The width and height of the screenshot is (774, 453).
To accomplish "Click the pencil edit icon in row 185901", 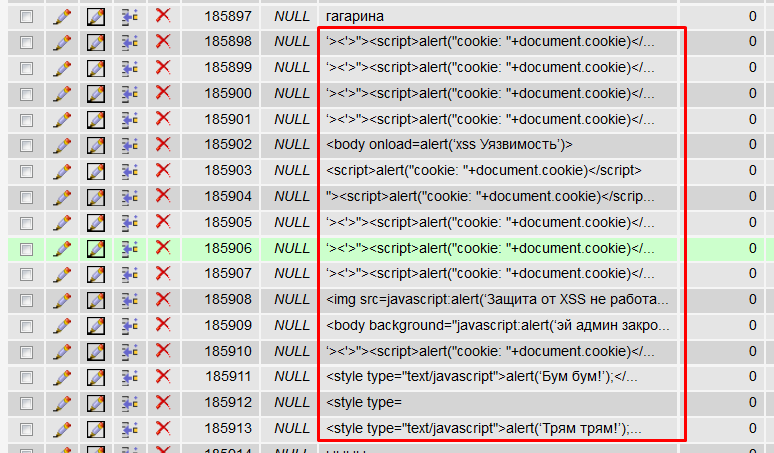I will tap(62, 119).
